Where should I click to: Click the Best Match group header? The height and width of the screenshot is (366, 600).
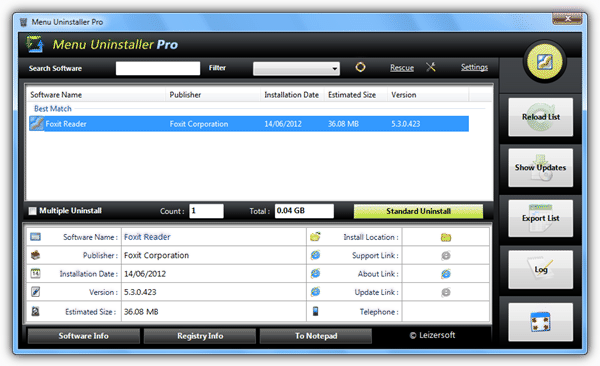tap(53, 109)
